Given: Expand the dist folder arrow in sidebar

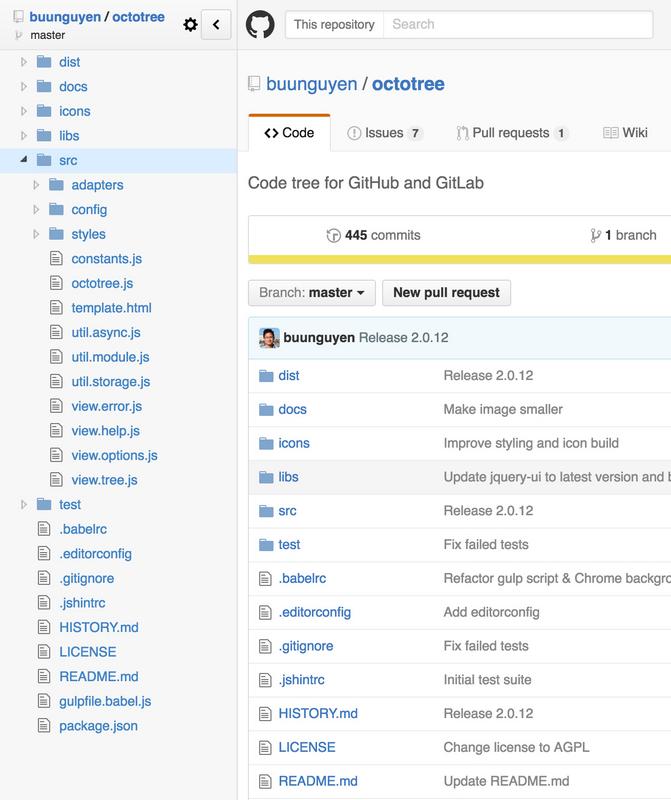Looking at the screenshot, I should click(x=23, y=62).
